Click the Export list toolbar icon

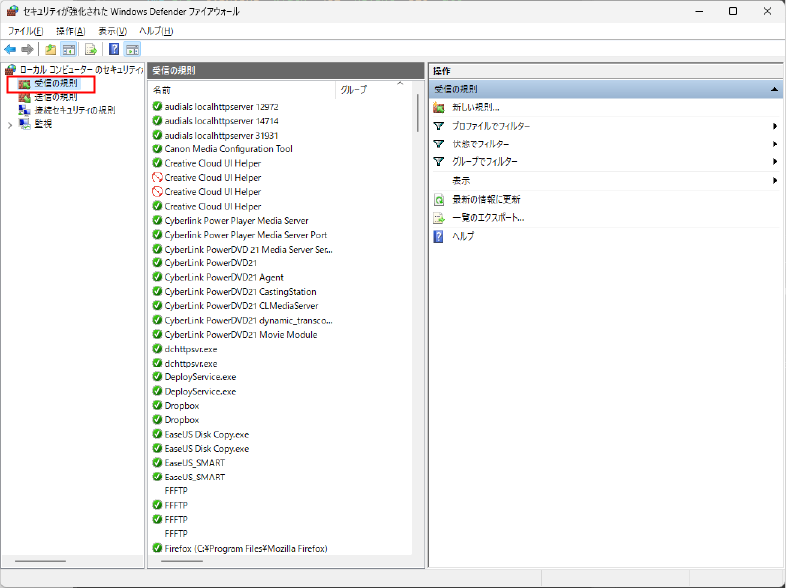tap(91, 49)
